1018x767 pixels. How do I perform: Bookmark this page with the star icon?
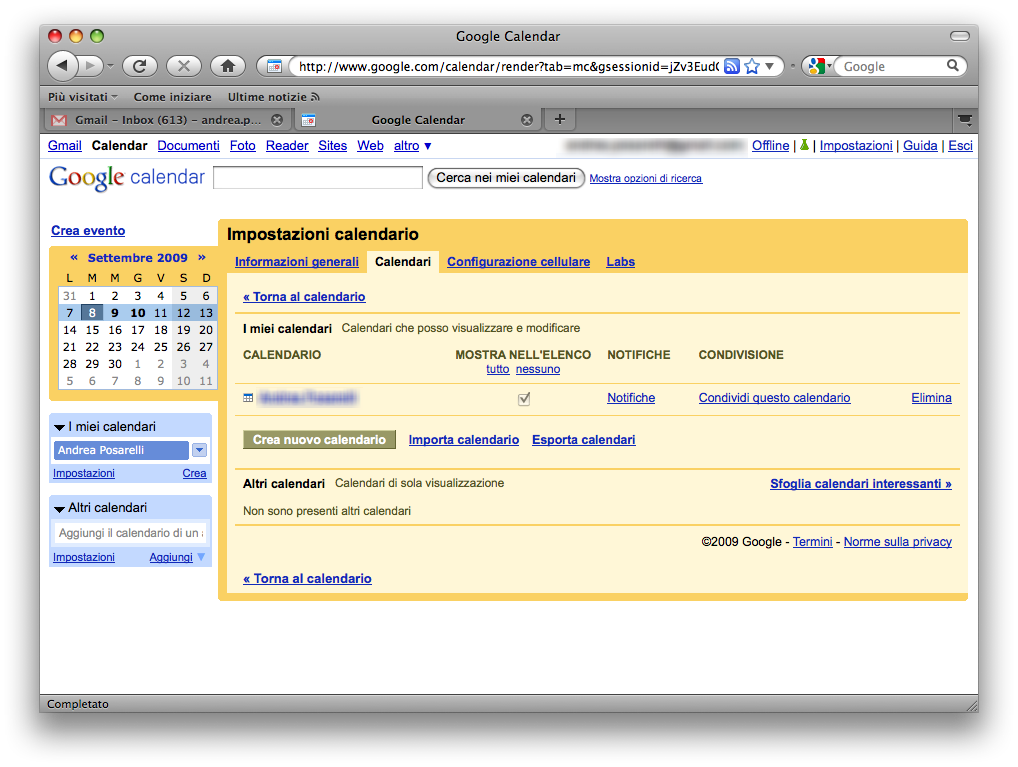tap(752, 66)
